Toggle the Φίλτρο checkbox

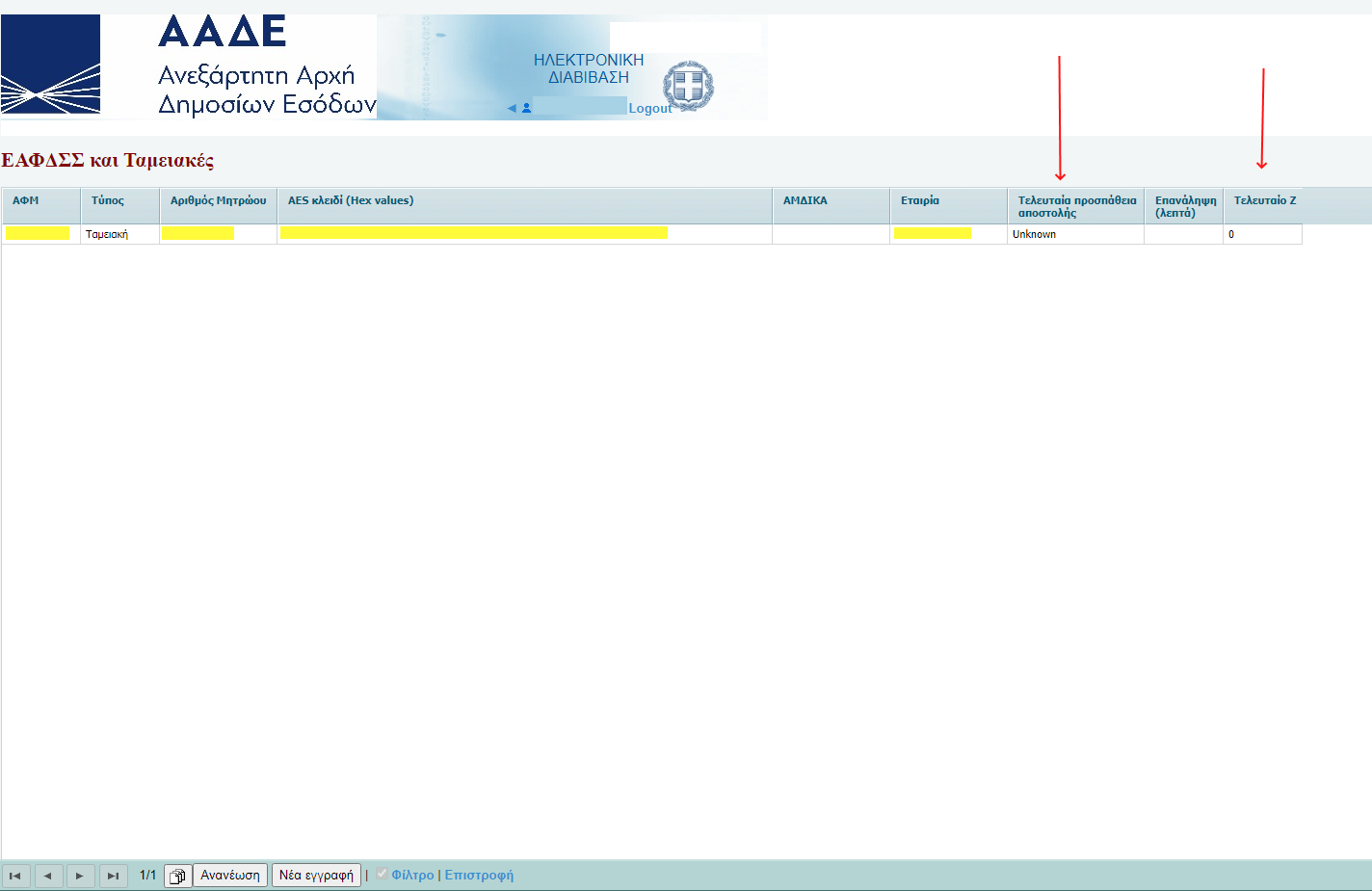click(382, 874)
